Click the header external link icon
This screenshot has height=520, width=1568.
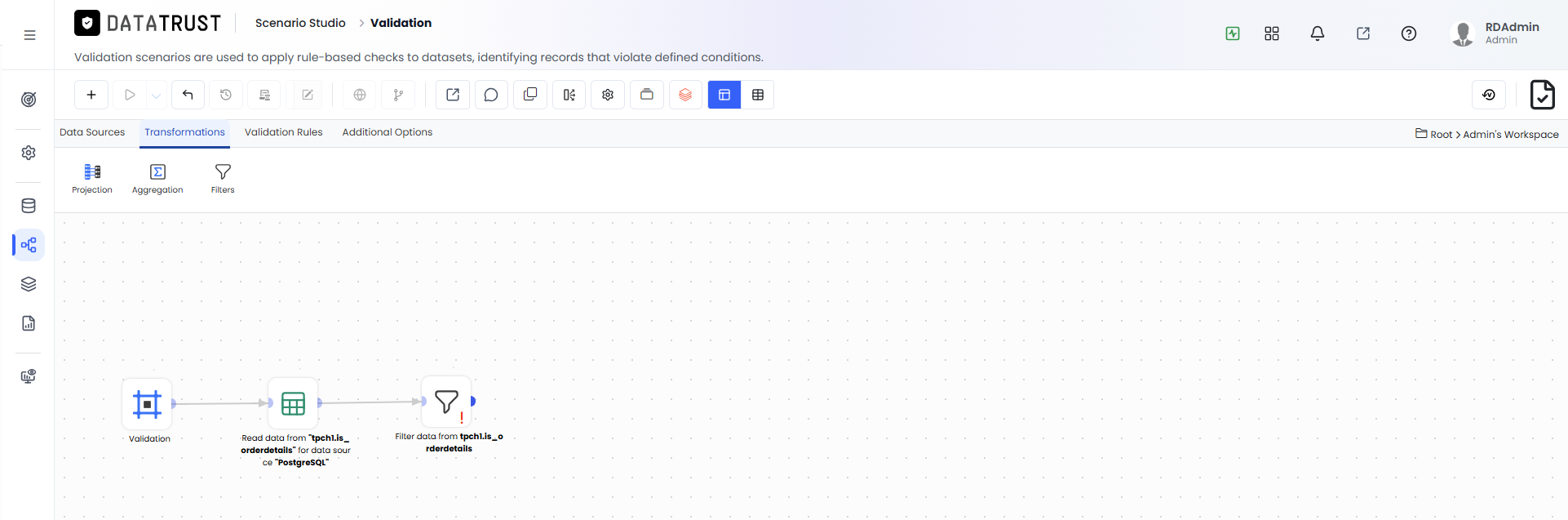[1363, 33]
